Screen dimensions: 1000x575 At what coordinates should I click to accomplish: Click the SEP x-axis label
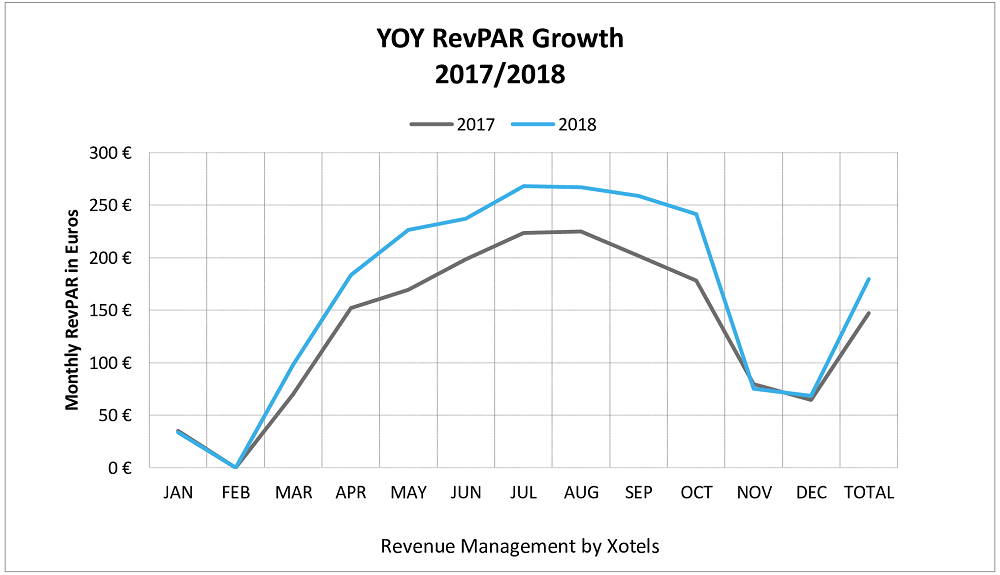coord(639,493)
